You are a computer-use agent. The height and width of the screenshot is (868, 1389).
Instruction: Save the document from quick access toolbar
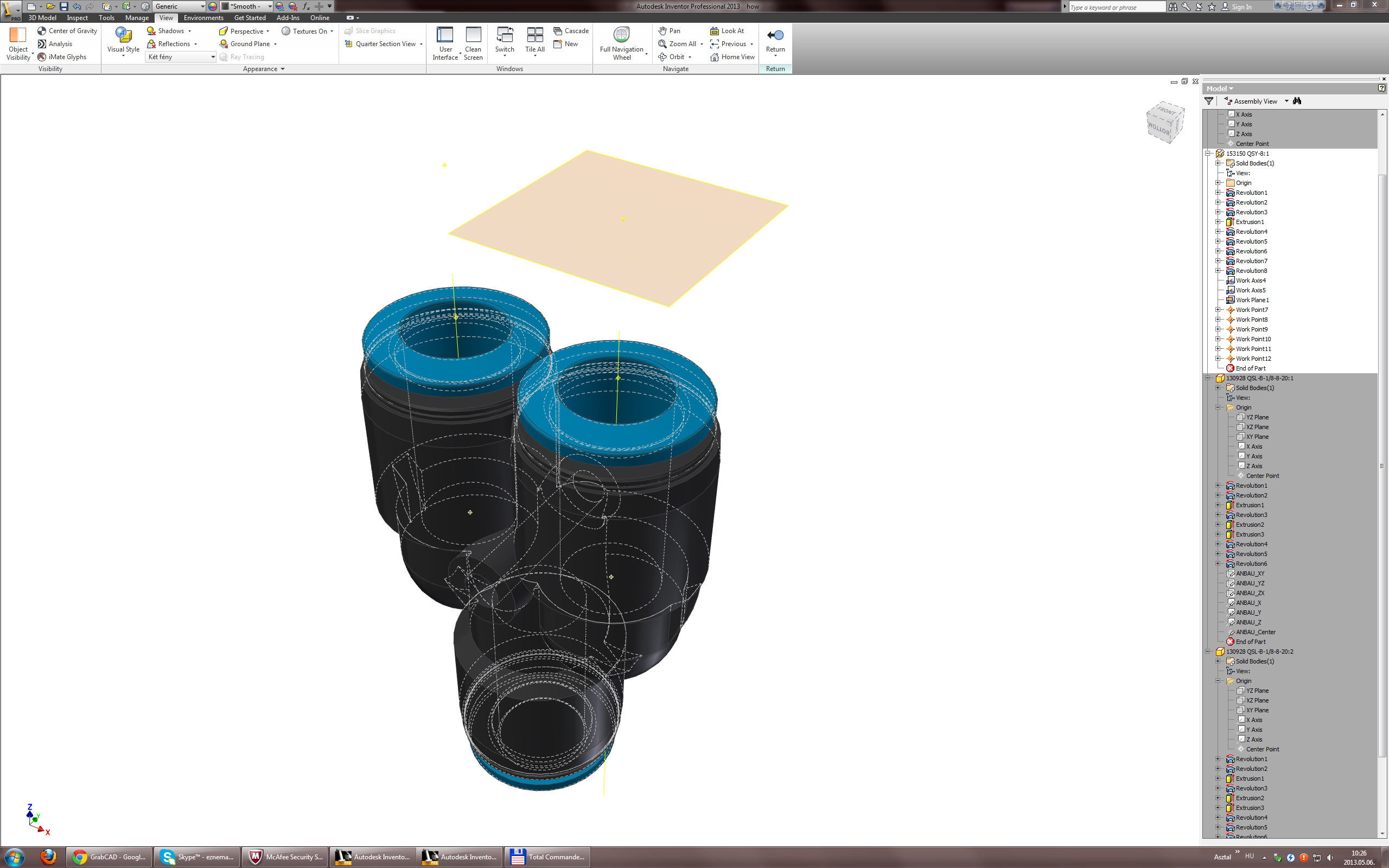(x=63, y=7)
